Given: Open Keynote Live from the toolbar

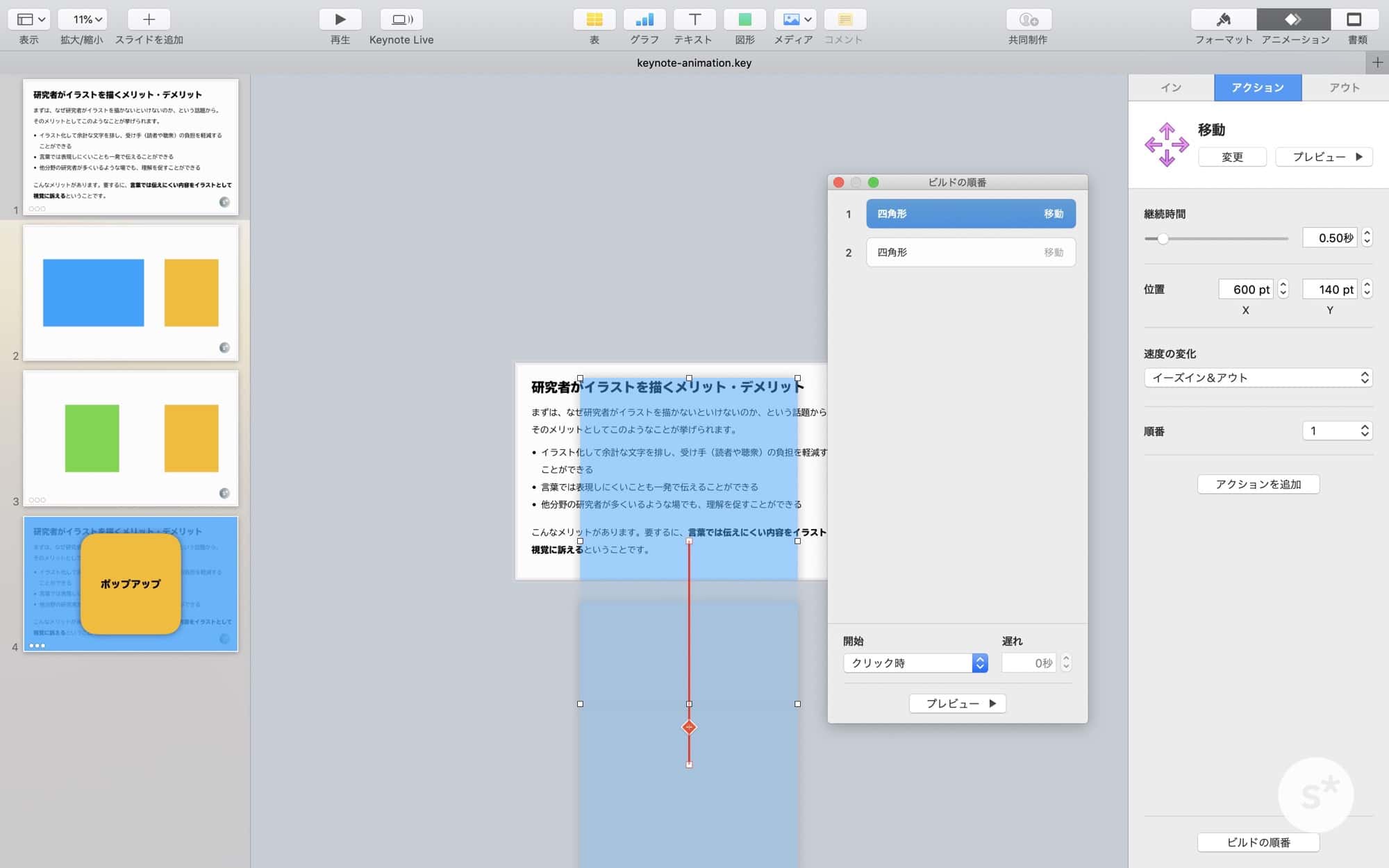Looking at the screenshot, I should click(x=401, y=19).
